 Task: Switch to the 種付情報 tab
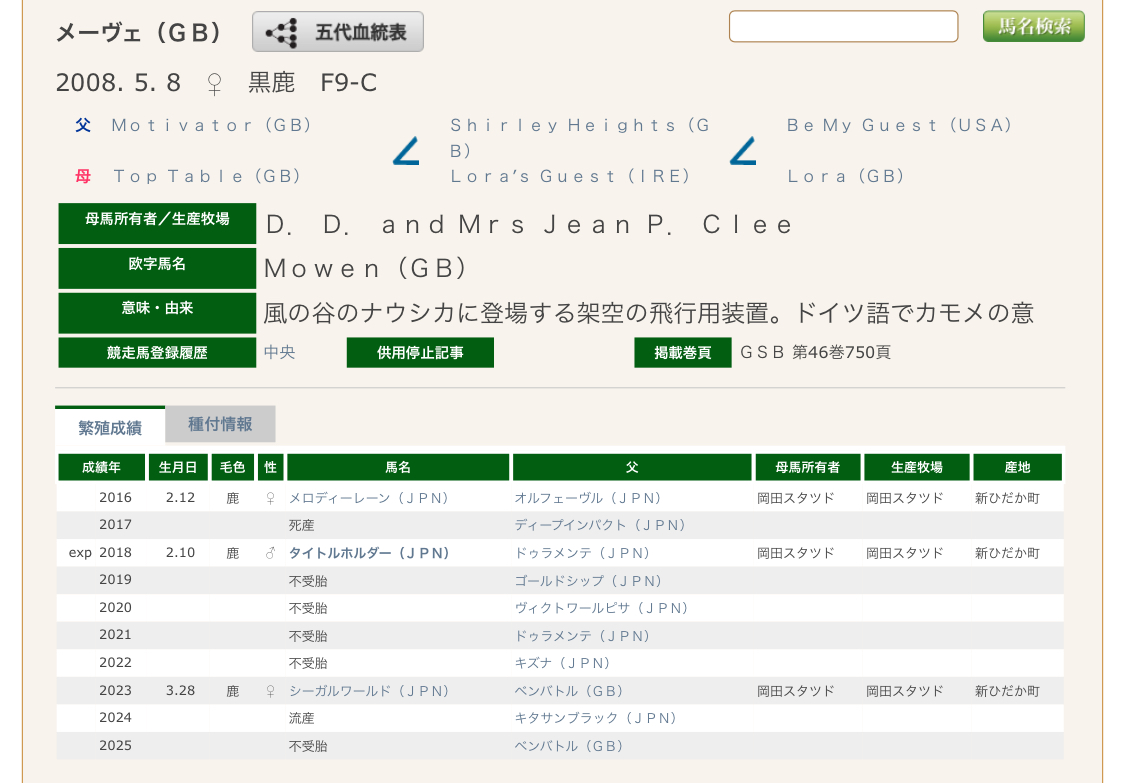point(220,424)
